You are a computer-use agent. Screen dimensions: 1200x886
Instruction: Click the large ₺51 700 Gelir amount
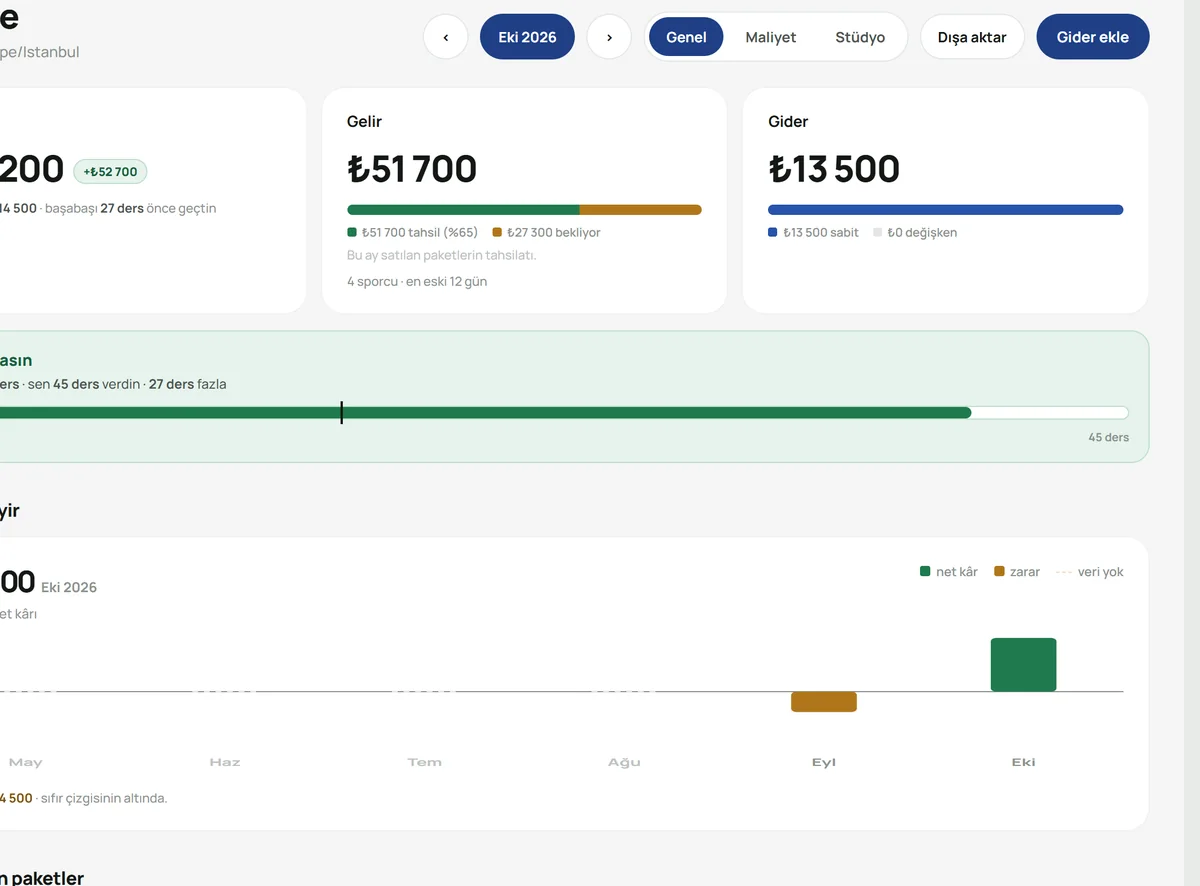point(412,169)
